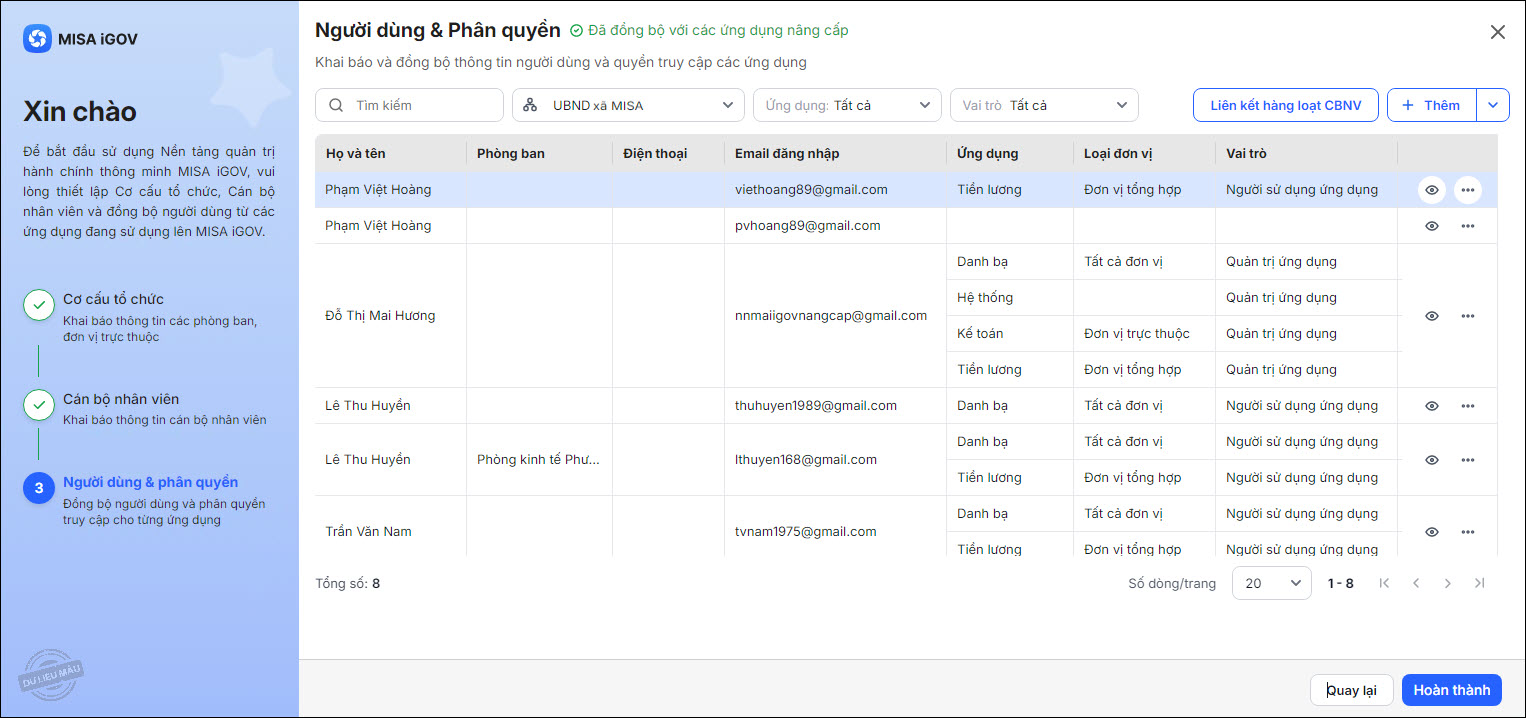Open the UBND xã MISA unit dropdown
The height and width of the screenshot is (718, 1526).
628,105
